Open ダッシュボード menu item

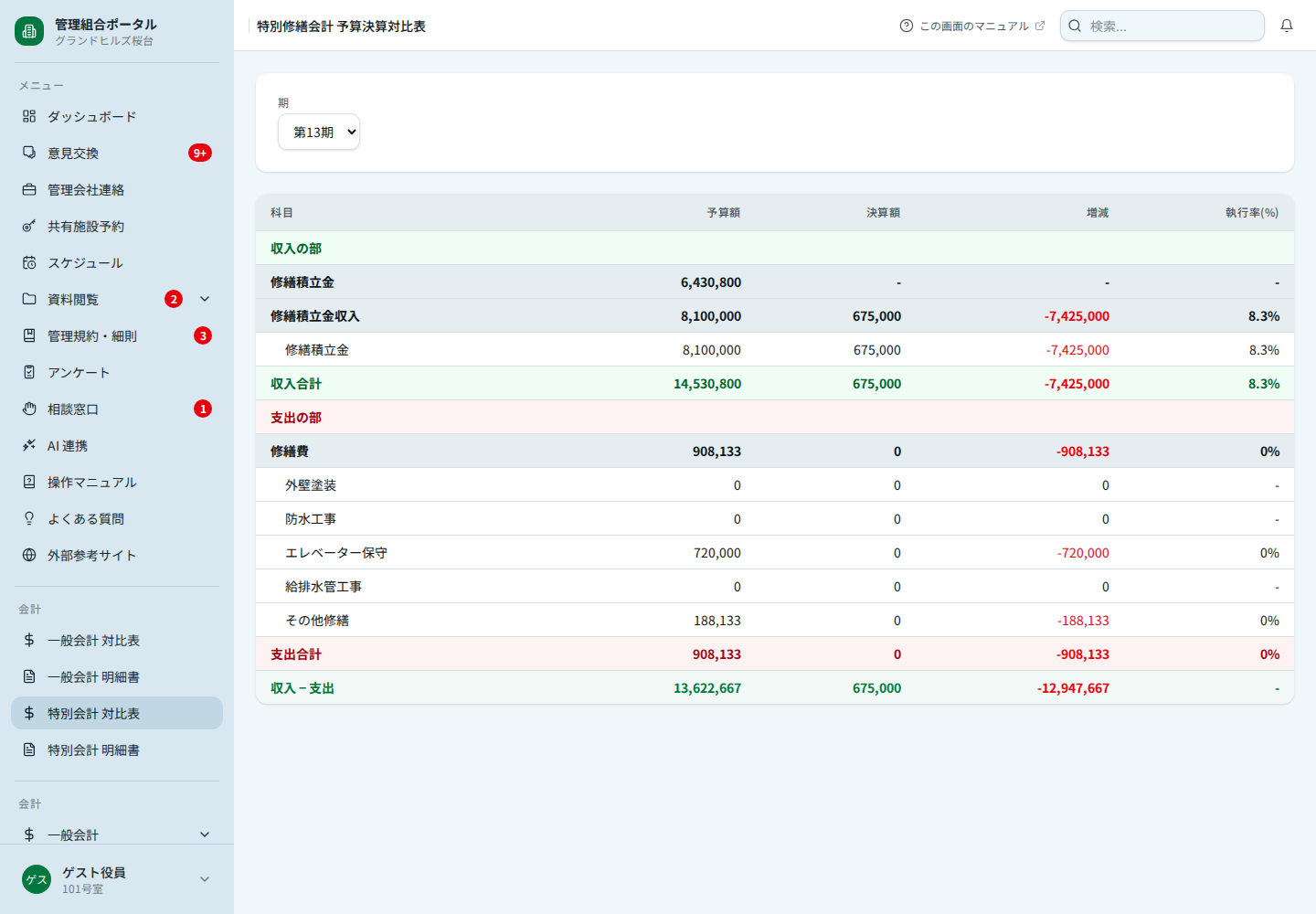point(117,116)
